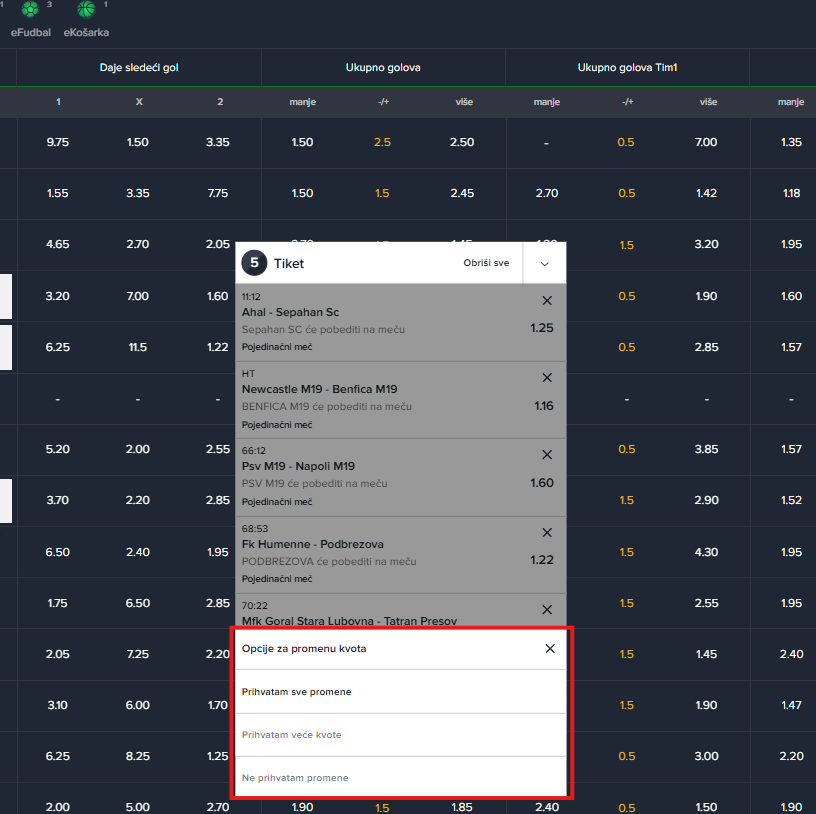
Task: Select Ne prihvatam promene option
Action: pyautogui.click(x=295, y=778)
